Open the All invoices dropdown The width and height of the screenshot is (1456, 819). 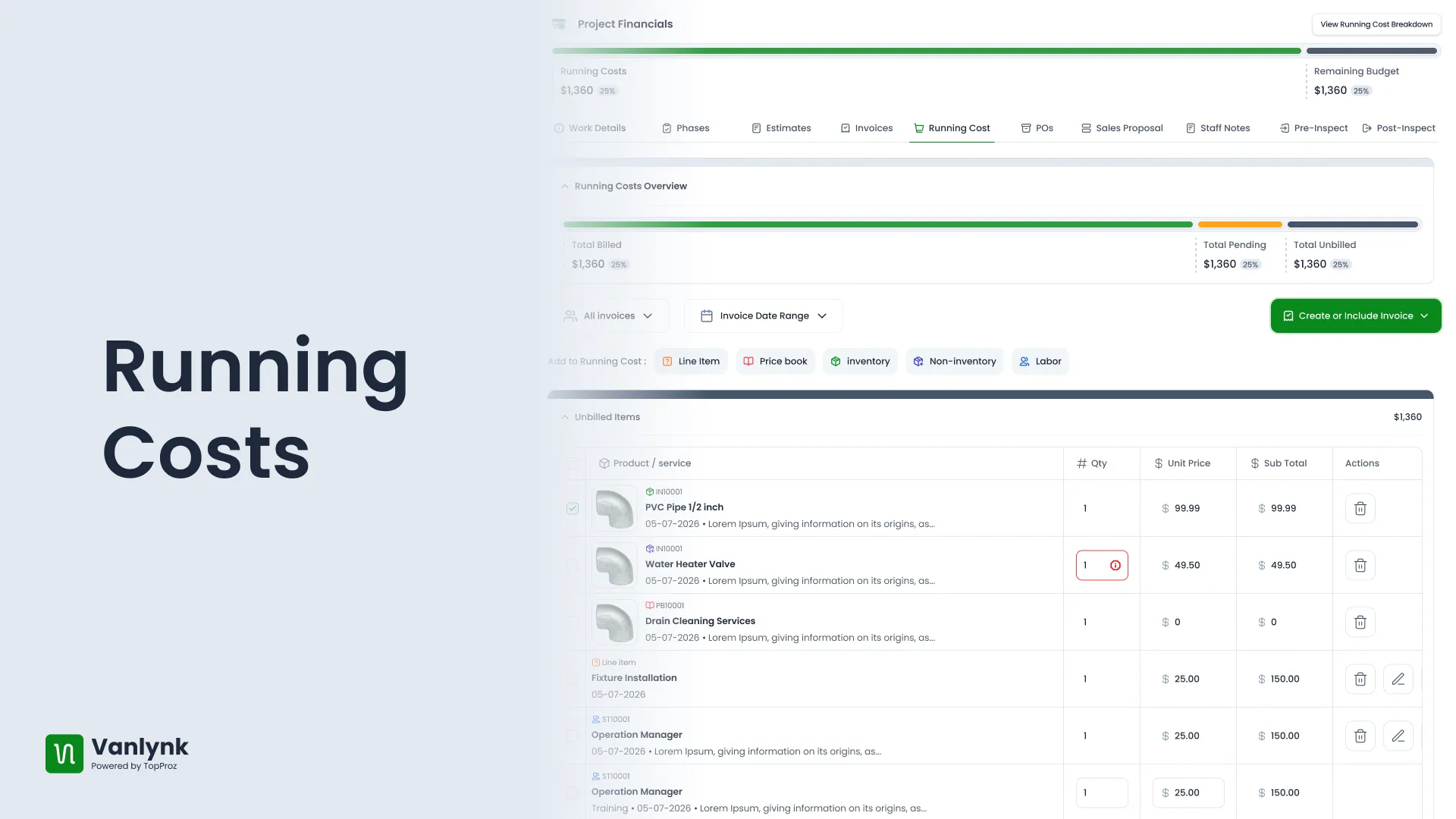(x=608, y=315)
